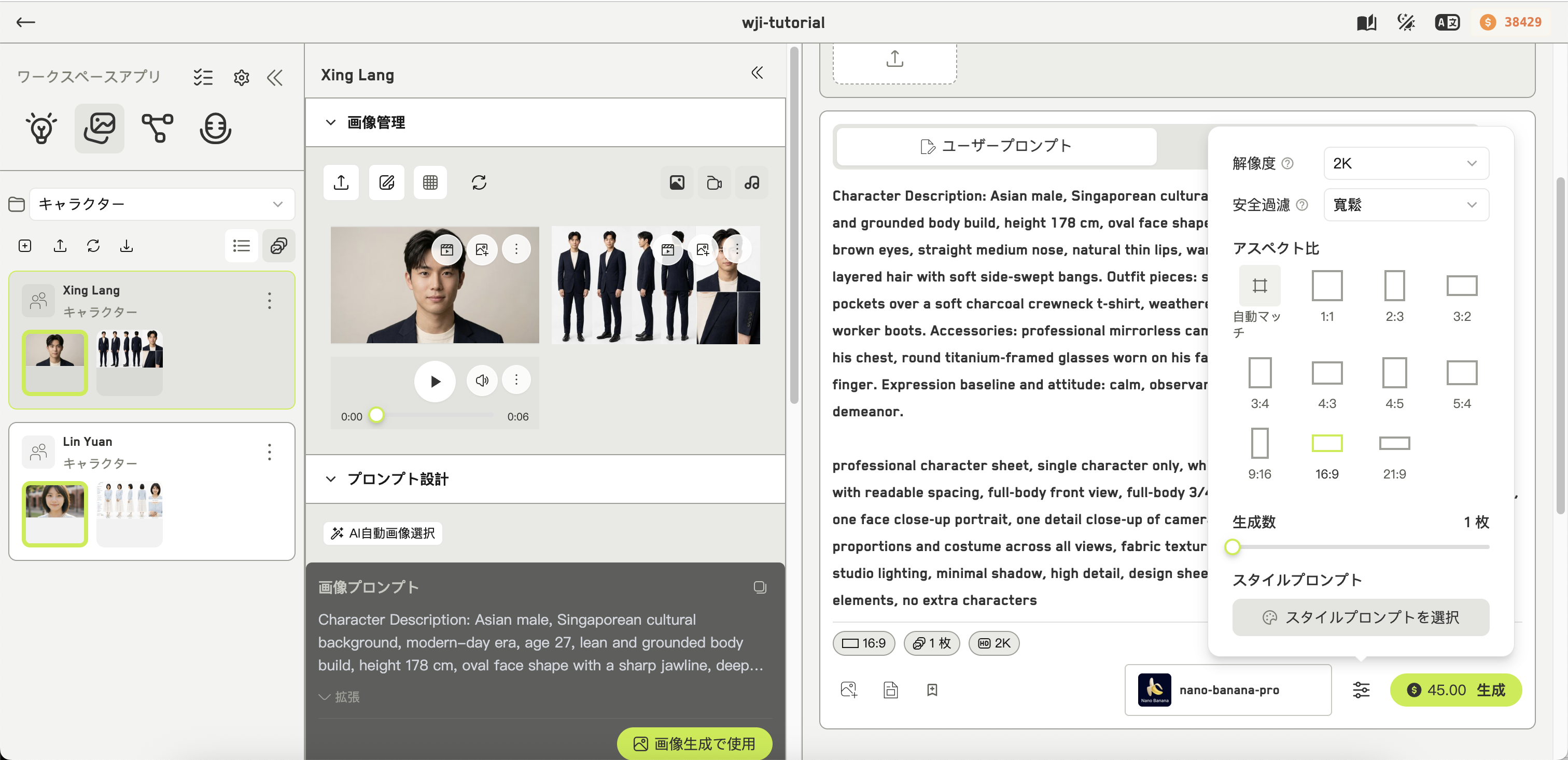Copy the image prompt text

[x=760, y=587]
